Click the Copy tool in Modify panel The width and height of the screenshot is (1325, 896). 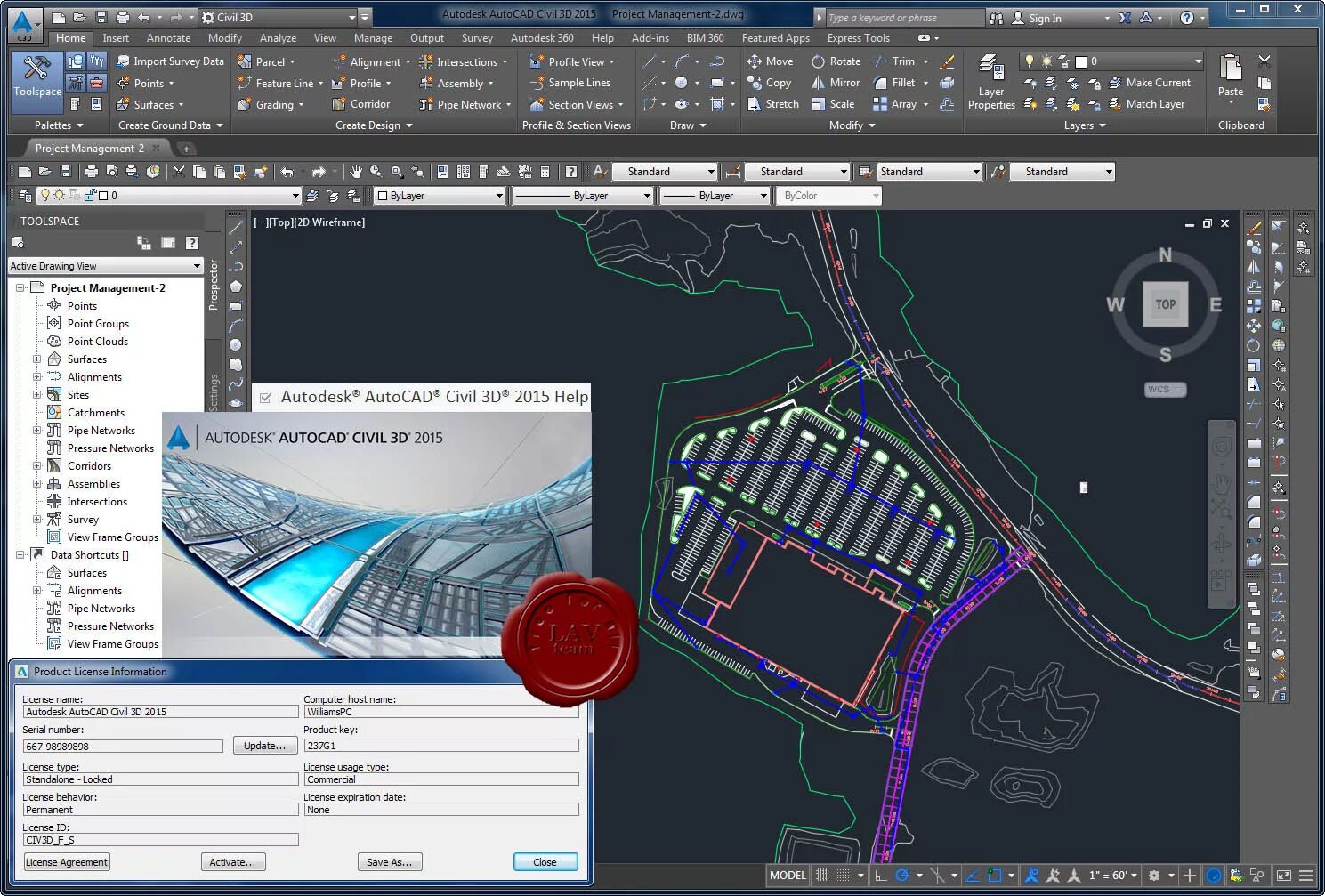coord(769,83)
